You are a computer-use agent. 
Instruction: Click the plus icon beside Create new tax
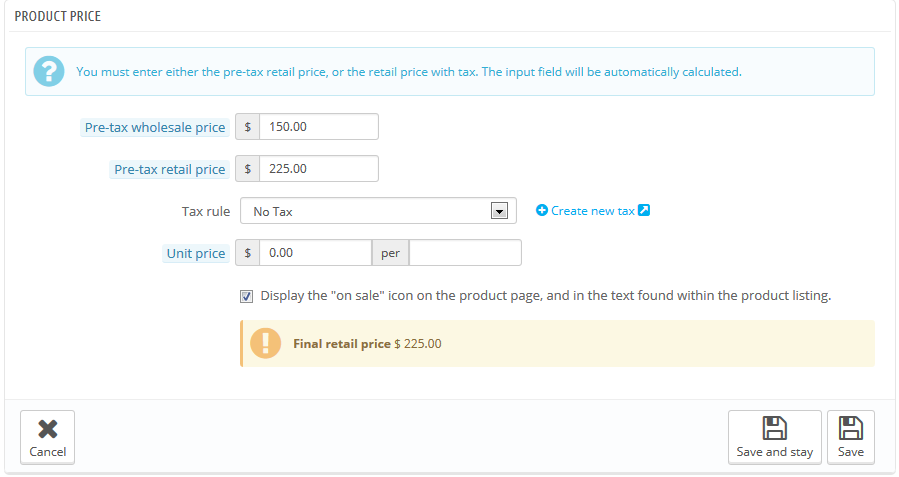(x=542, y=211)
